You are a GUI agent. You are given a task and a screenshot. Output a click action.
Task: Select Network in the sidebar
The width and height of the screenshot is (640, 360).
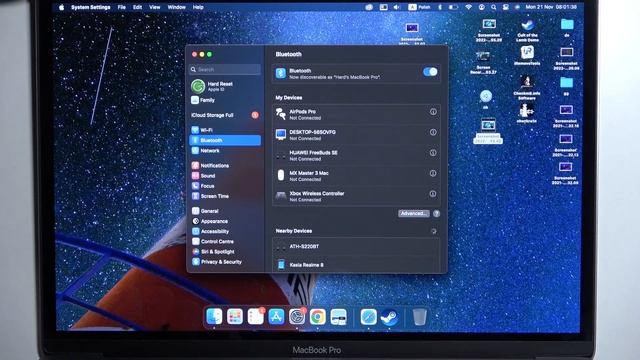tap(225, 151)
